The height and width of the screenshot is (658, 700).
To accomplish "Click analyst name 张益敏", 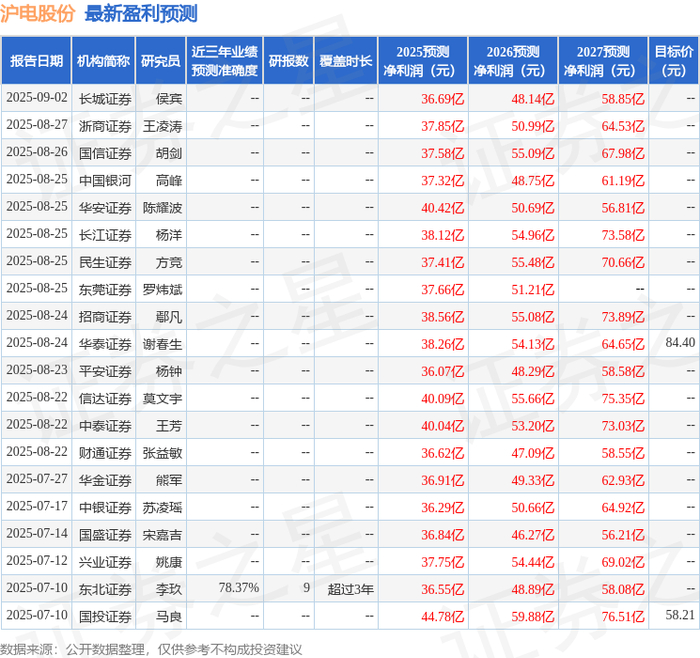I will click(x=162, y=453).
